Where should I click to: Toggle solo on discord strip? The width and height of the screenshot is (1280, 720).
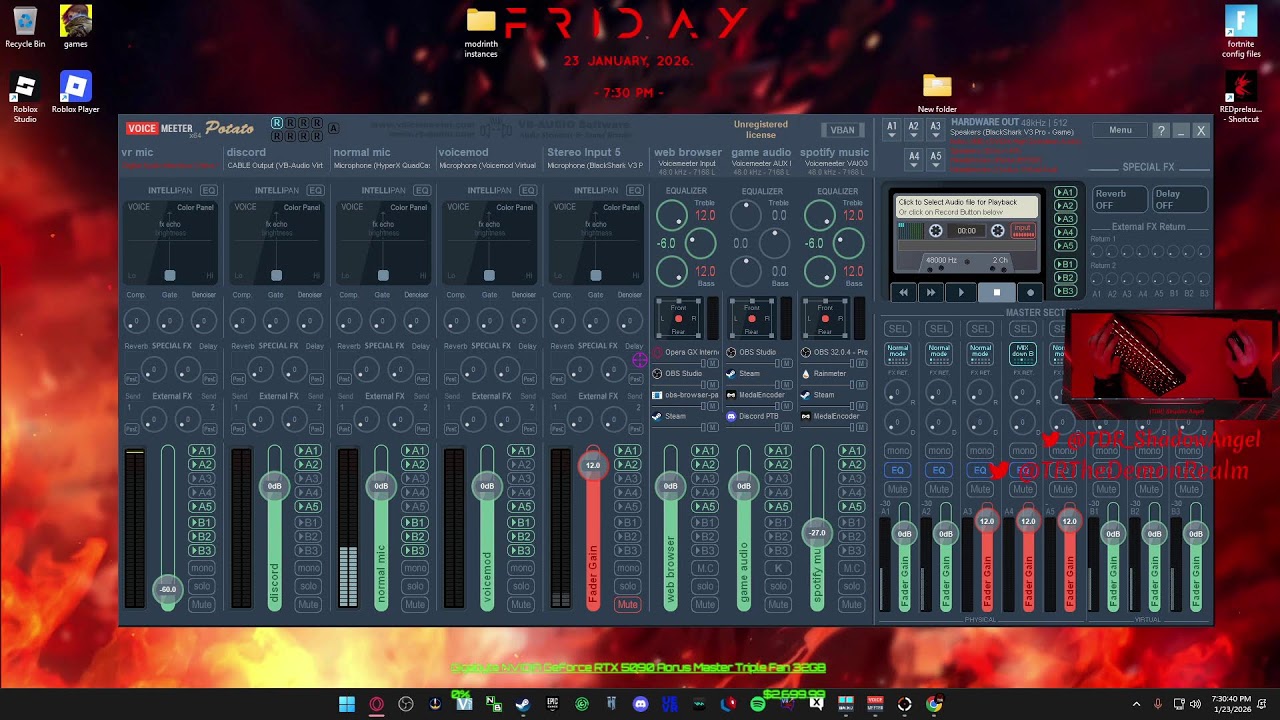(x=308, y=586)
